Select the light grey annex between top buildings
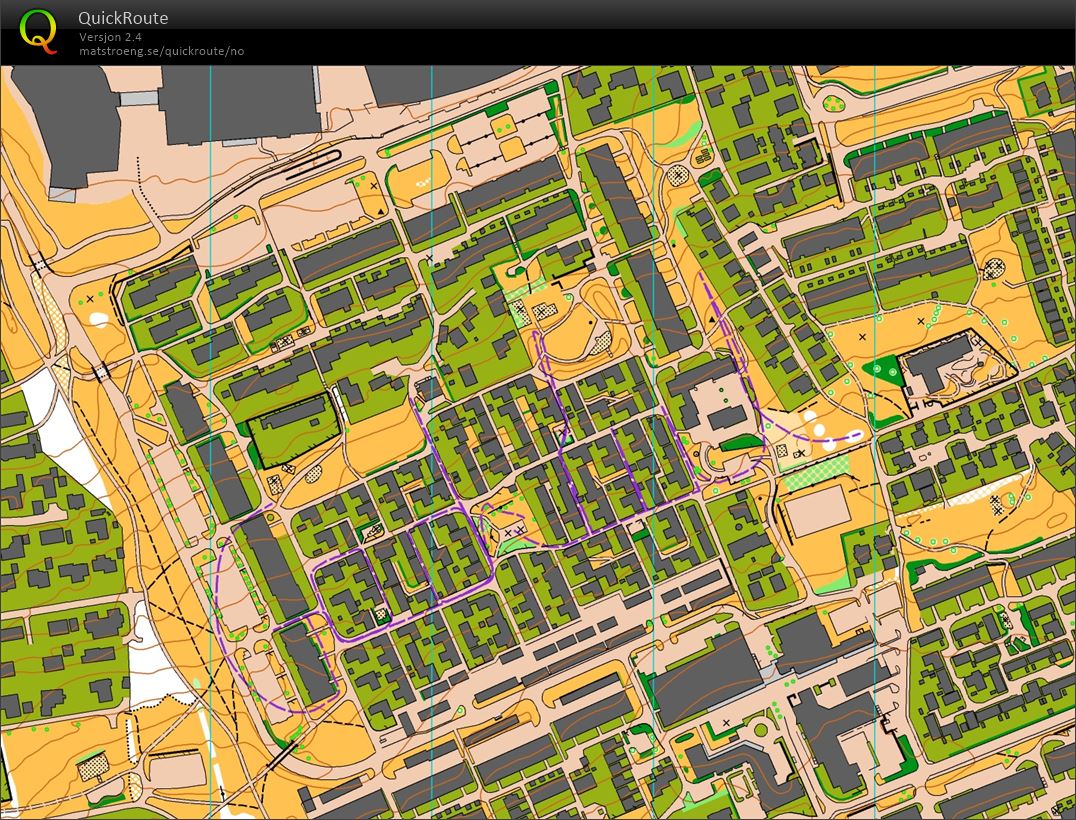This screenshot has height=820, width=1076. tap(139, 98)
